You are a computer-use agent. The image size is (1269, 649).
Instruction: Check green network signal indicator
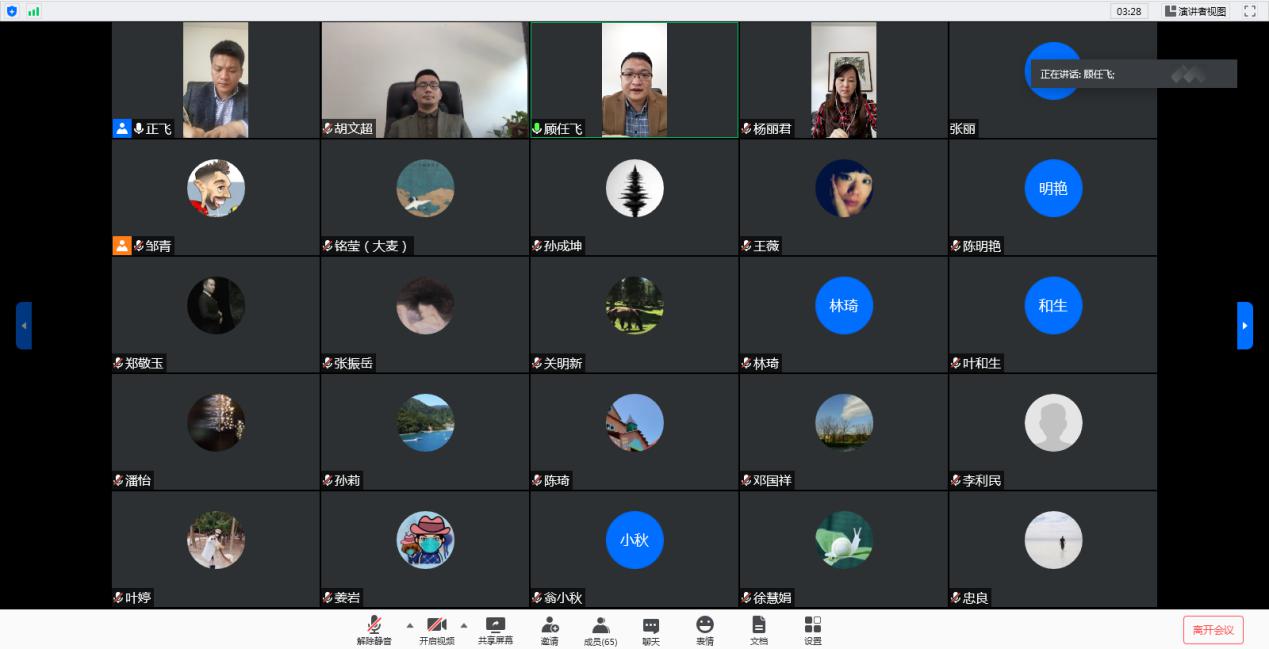tap(34, 11)
